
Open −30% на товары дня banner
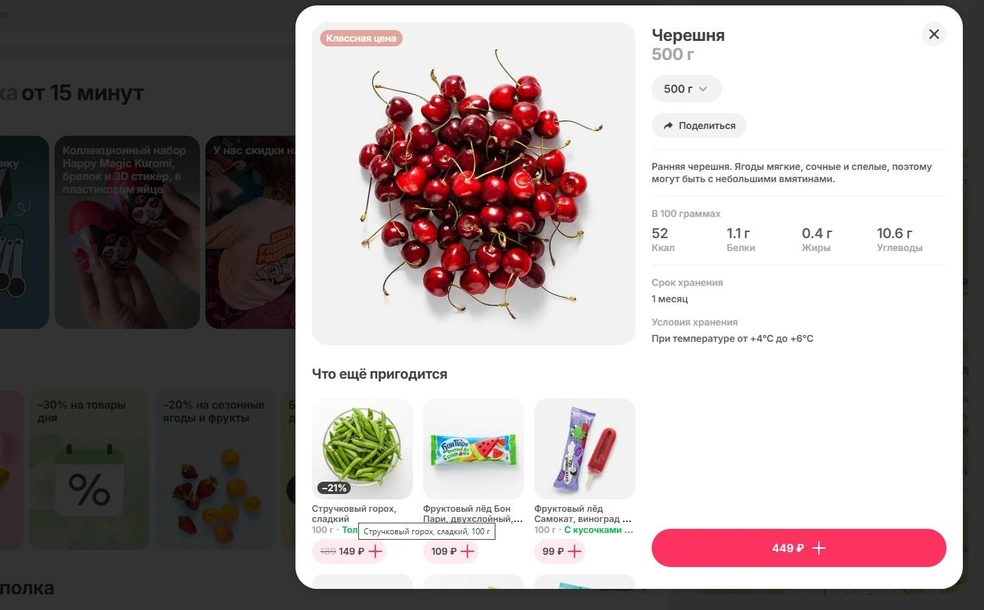click(89, 470)
